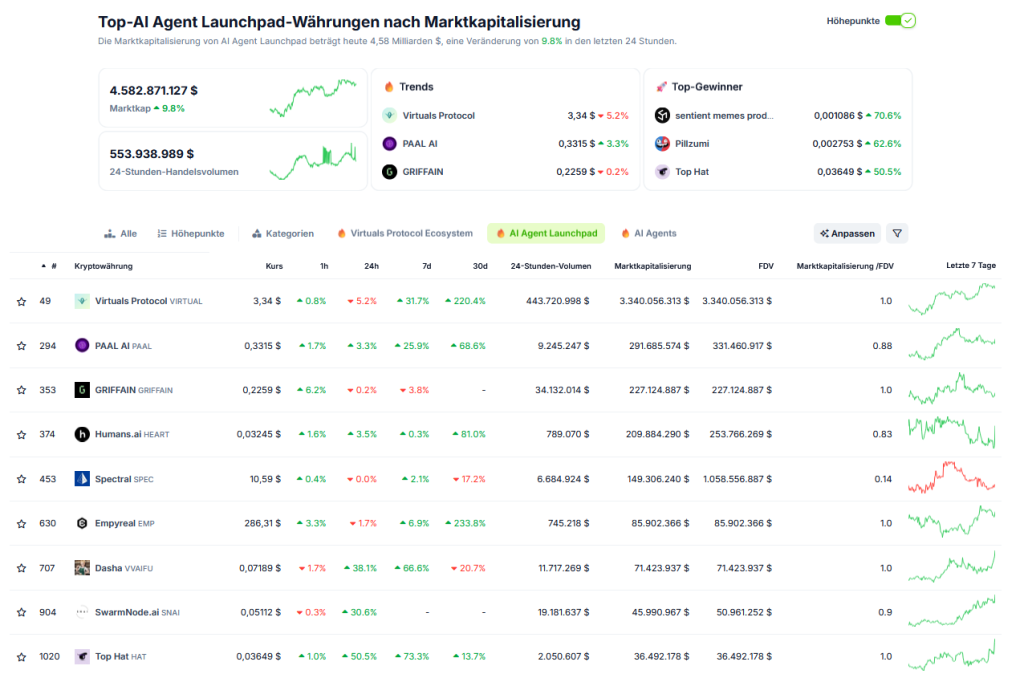Click the Top Hat logo in table row

coord(82,656)
